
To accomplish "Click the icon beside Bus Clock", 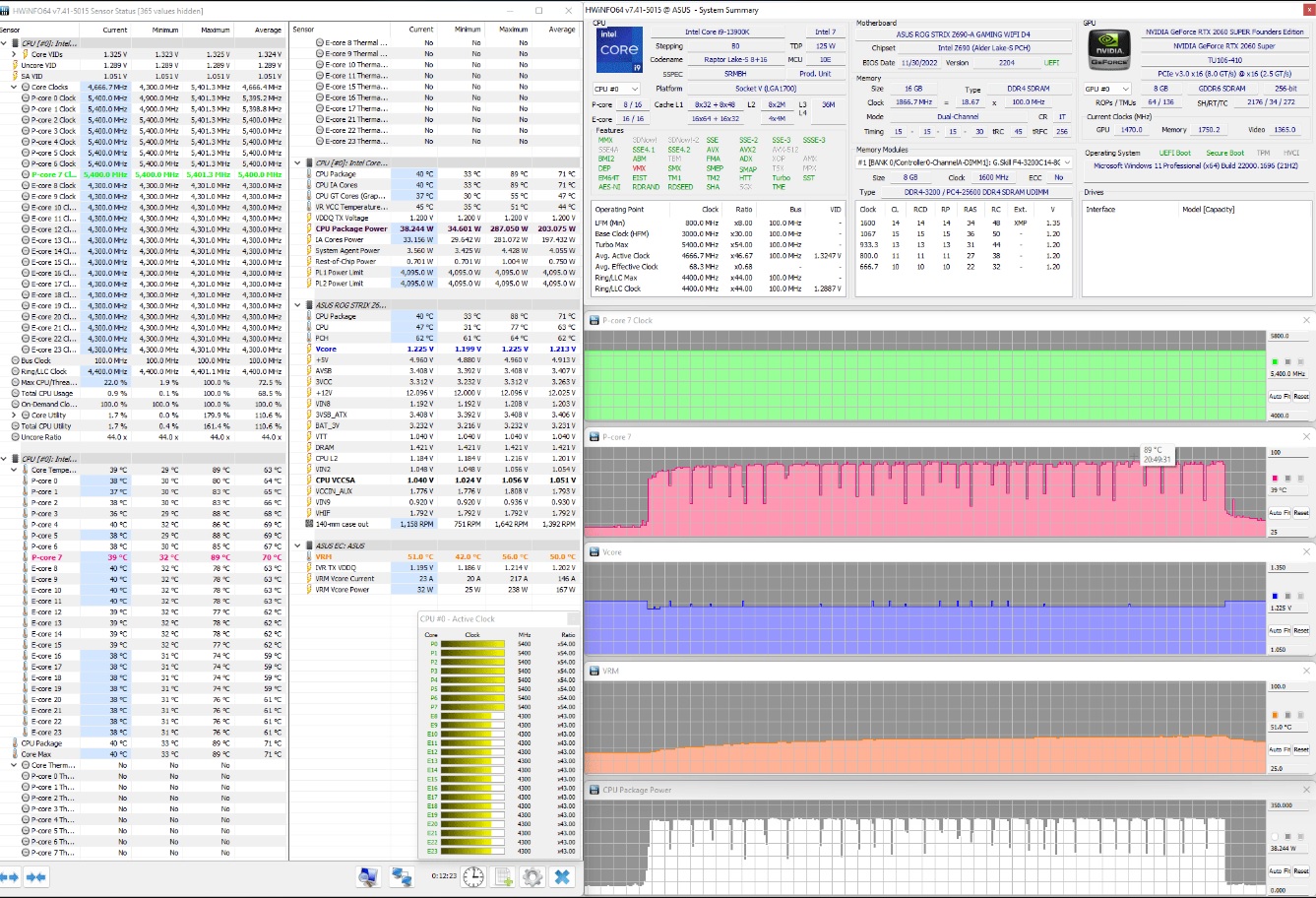I will pos(15,360).
